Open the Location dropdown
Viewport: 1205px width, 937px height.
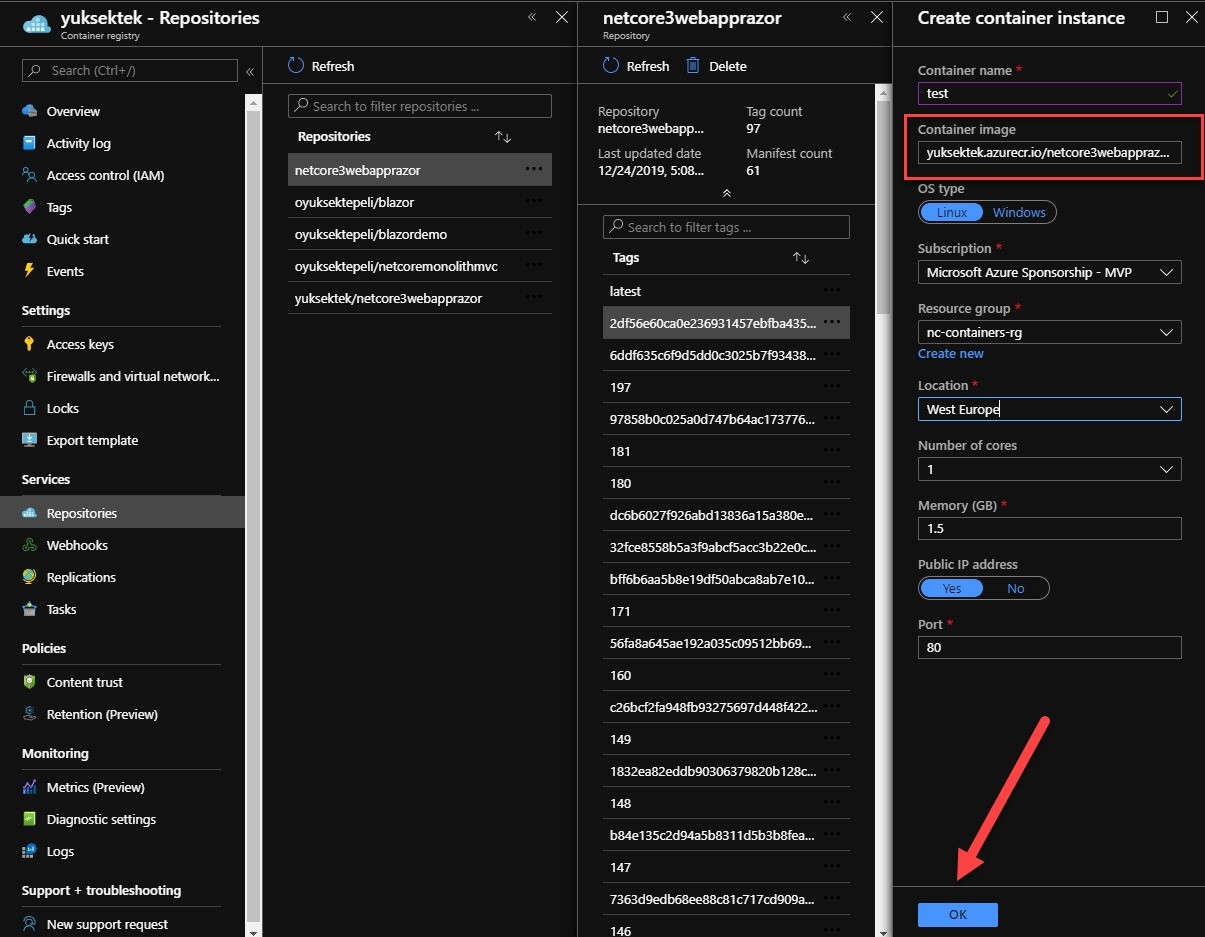pos(1050,409)
